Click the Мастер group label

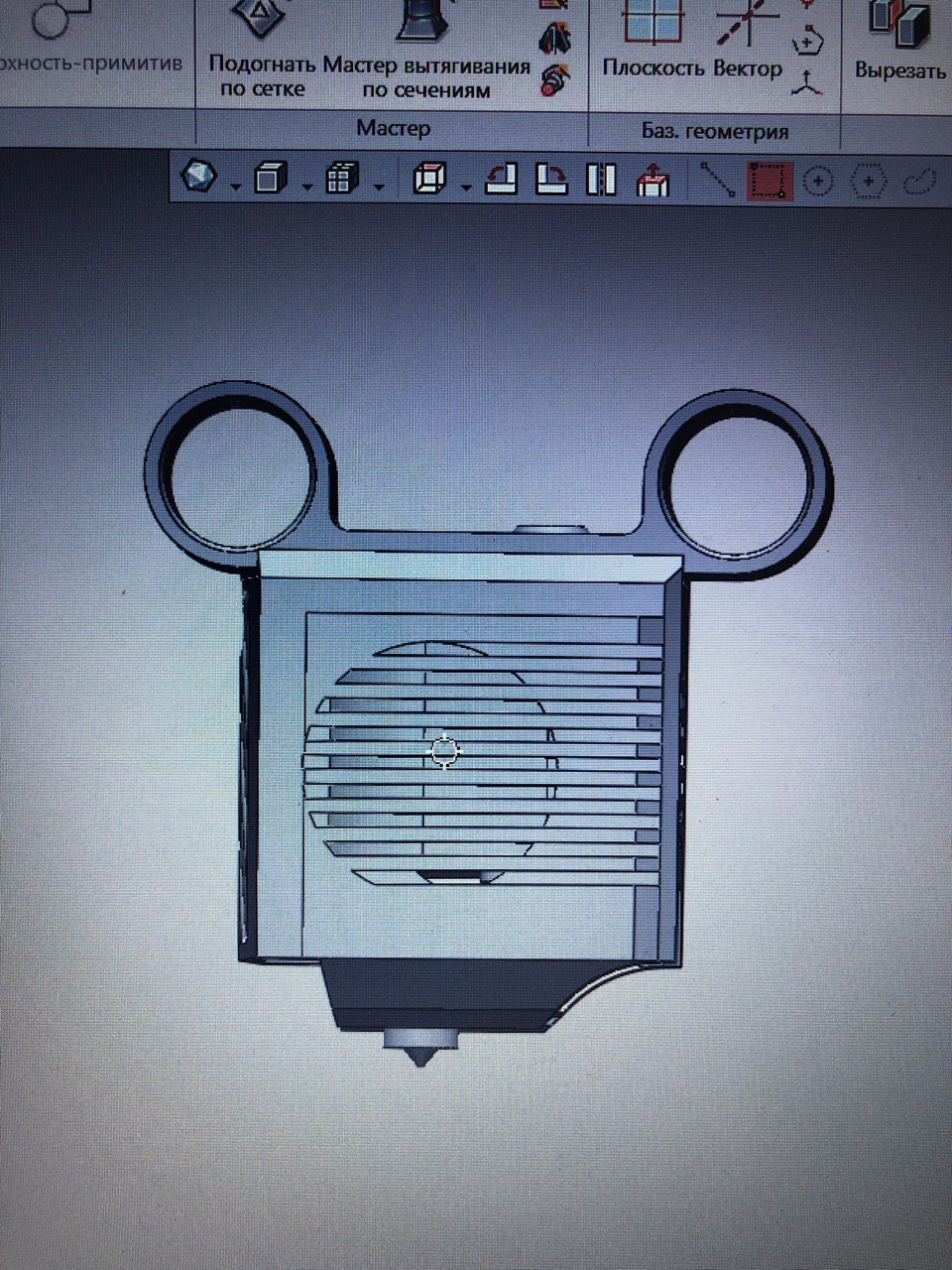tap(394, 128)
